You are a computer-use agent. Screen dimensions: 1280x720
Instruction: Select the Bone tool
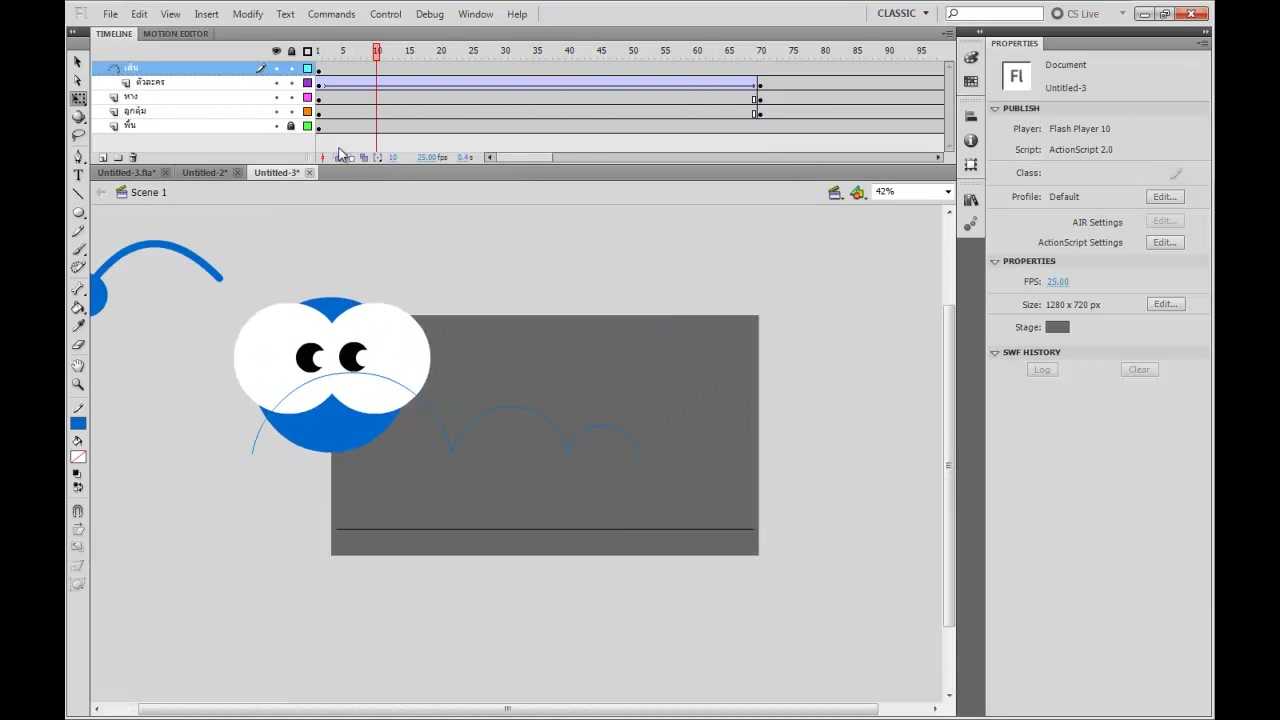(78, 289)
